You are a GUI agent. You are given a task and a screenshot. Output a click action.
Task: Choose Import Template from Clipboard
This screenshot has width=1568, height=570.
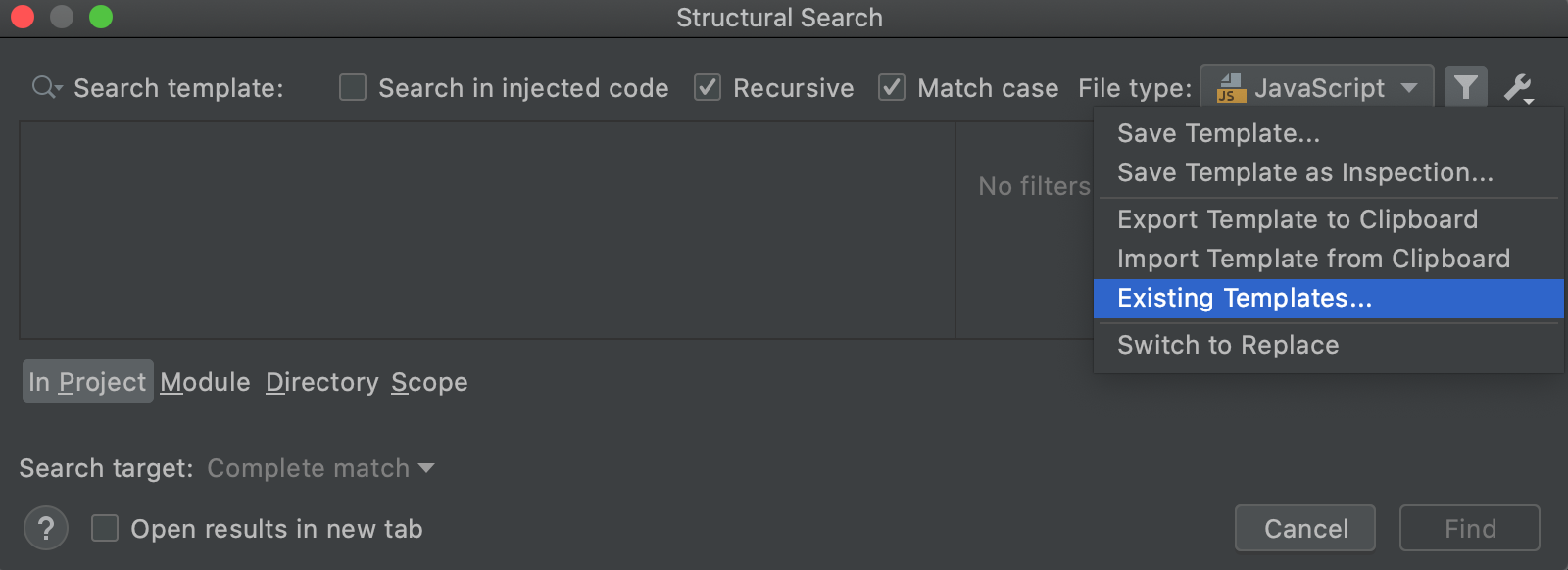click(x=1313, y=259)
